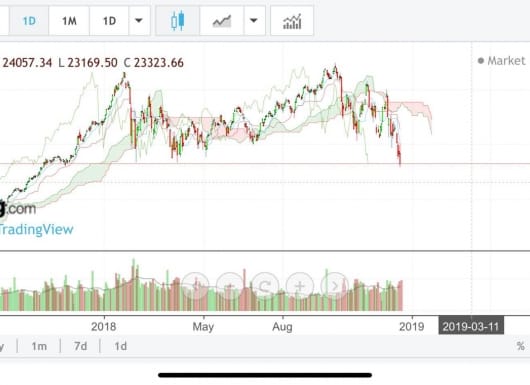The image size is (530, 385).
Task: Expand the chart style dropdown arrow
Action: pos(254,21)
